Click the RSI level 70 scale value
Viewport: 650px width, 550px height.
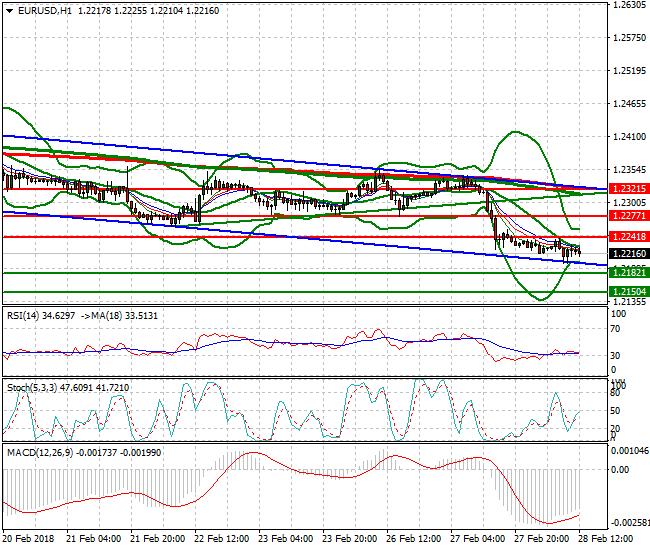(x=616, y=329)
